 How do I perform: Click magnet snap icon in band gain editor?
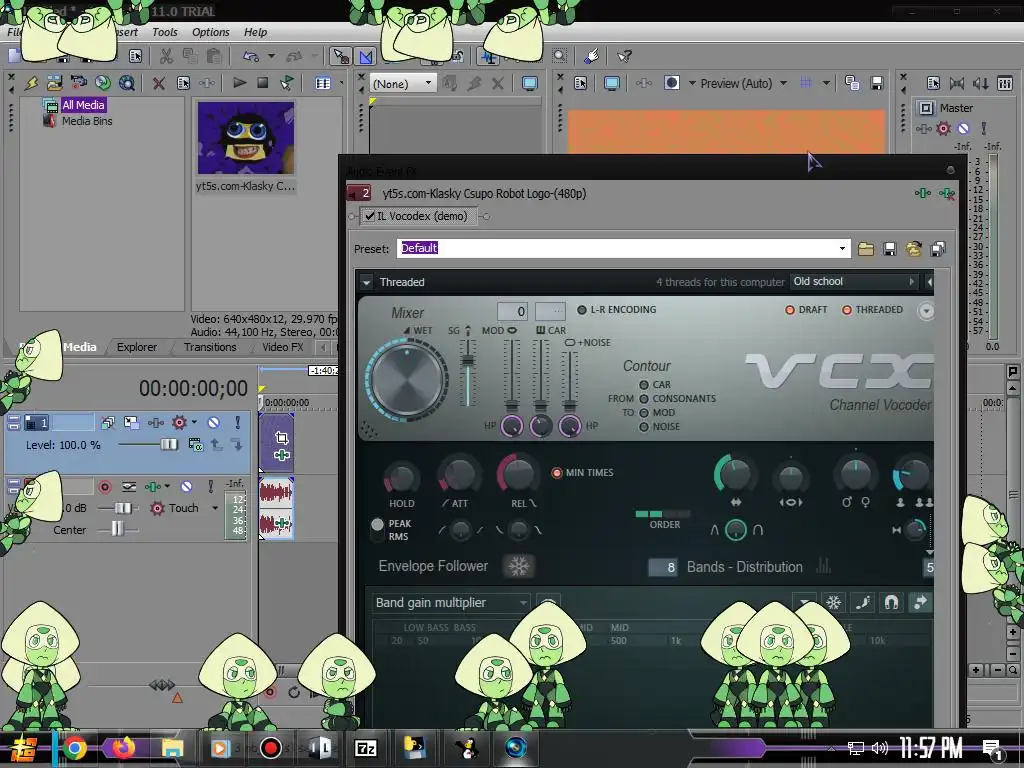[891, 602]
